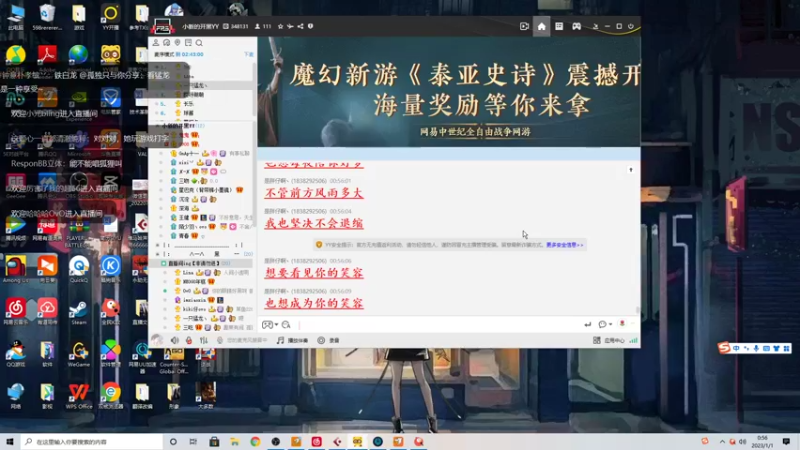
Task: Open the list view icon in YY title bar
Action: point(559,26)
